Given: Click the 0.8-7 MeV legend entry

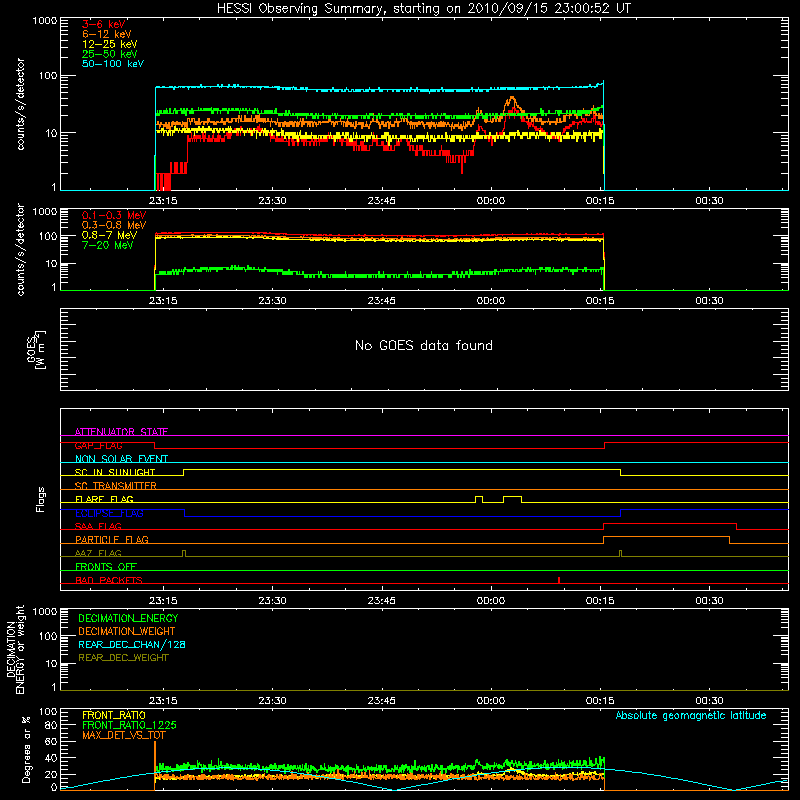Looking at the screenshot, I should 109,235.
